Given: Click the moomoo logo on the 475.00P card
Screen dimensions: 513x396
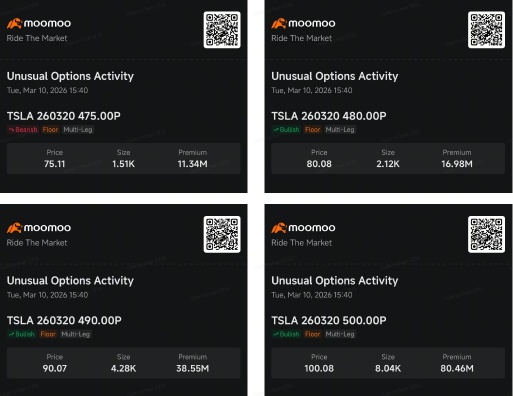Looking at the screenshot, I should 39,23.
